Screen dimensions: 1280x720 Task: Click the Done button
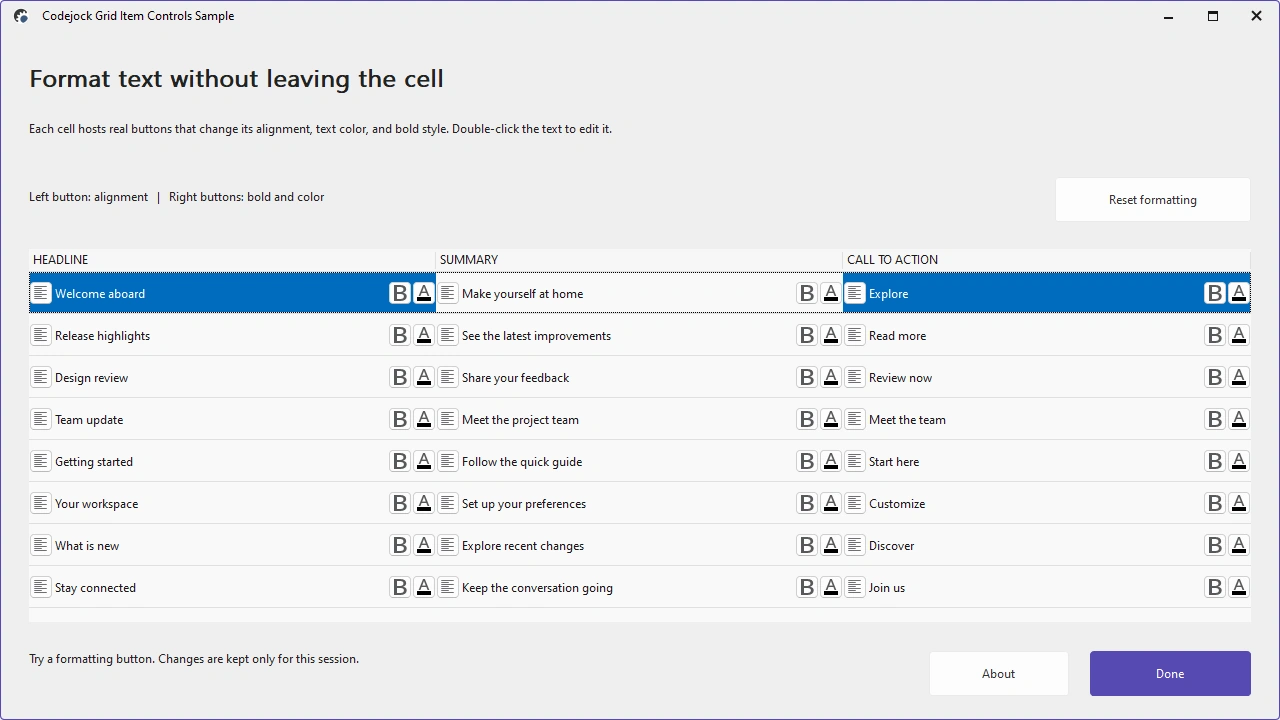click(1170, 674)
